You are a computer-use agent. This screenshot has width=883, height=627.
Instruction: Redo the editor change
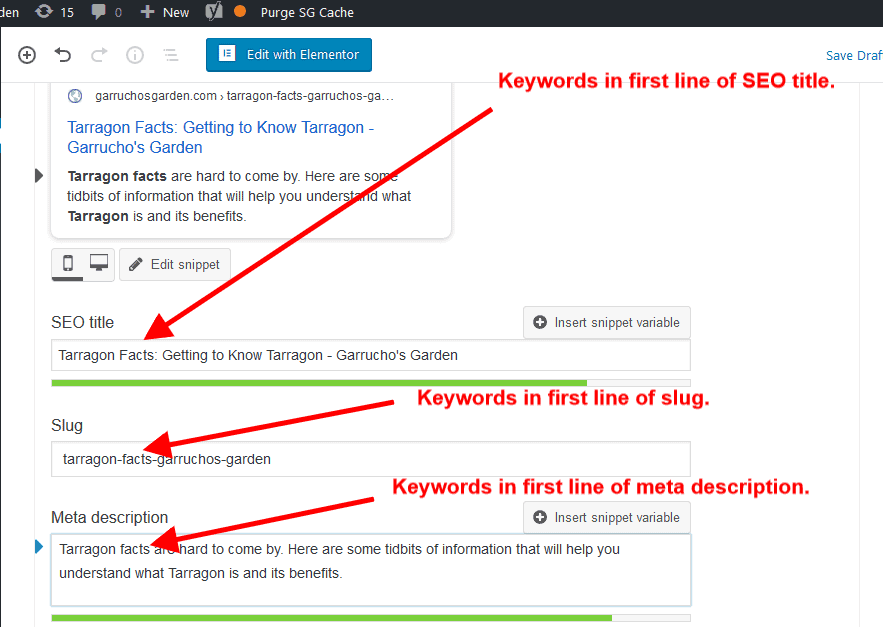99,55
